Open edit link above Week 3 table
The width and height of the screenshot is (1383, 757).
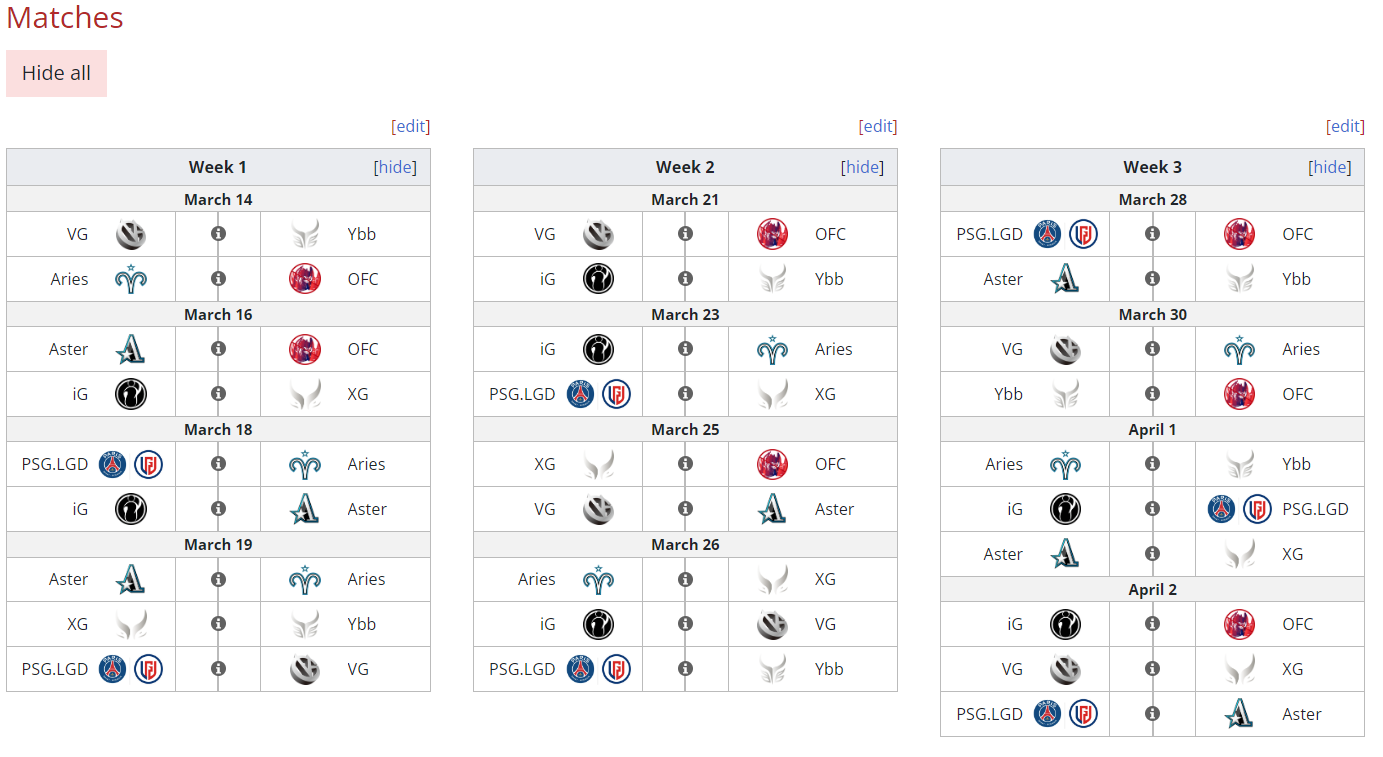pyautogui.click(x=1345, y=126)
